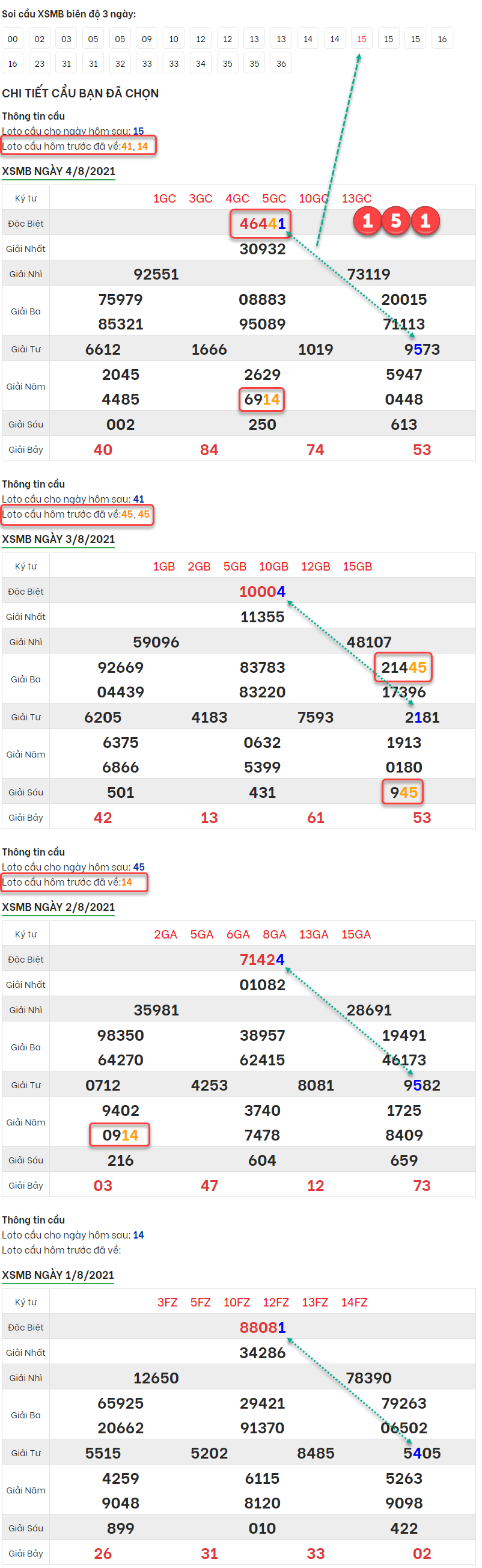The height and width of the screenshot is (1568, 482).
Task: Click the red circle badge numbered 5
Action: click(x=395, y=221)
